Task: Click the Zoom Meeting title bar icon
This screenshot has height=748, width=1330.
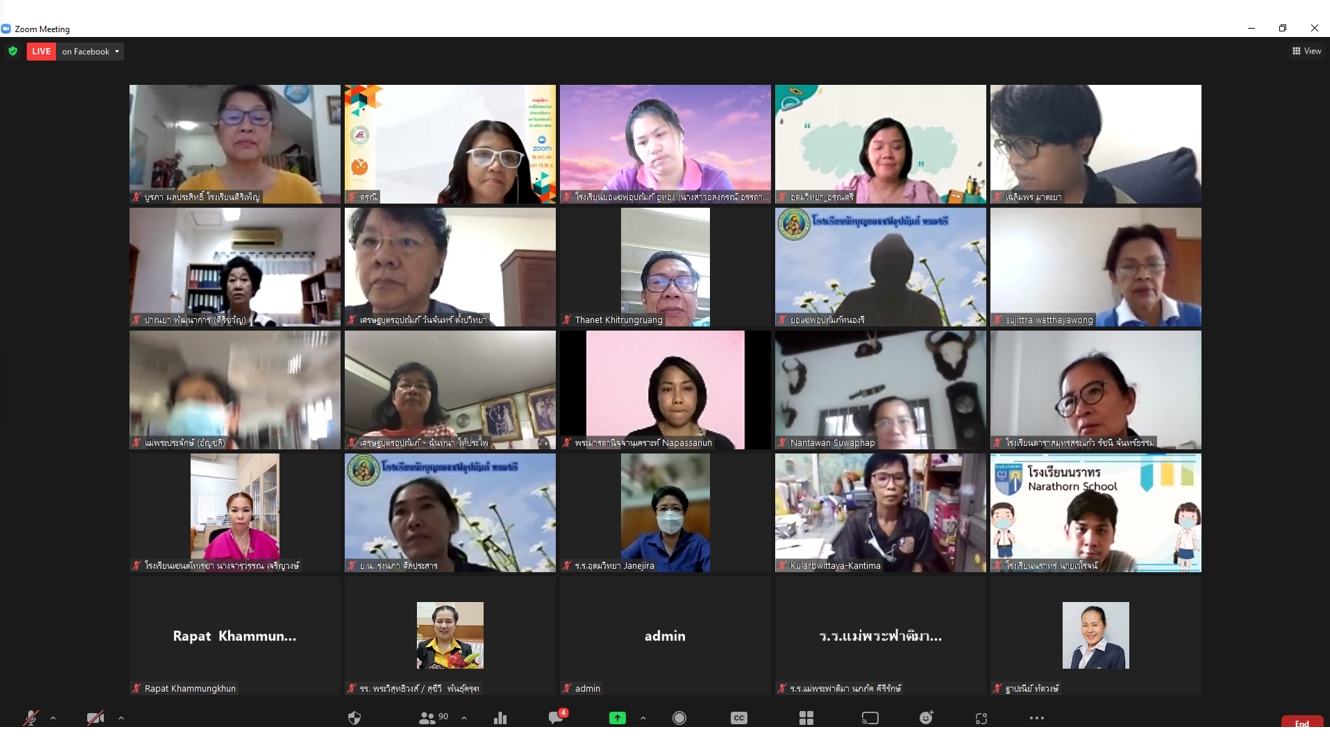Action: (x=6, y=29)
